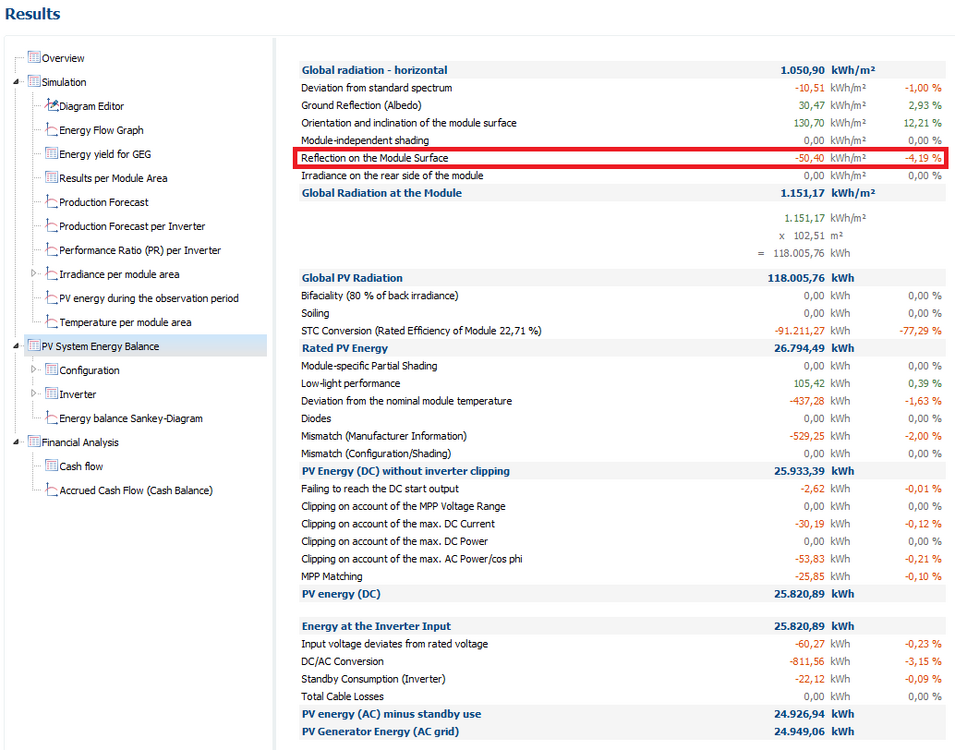
Task: Open Accrued Cash Flow (Cash Balance)
Action: [136, 490]
